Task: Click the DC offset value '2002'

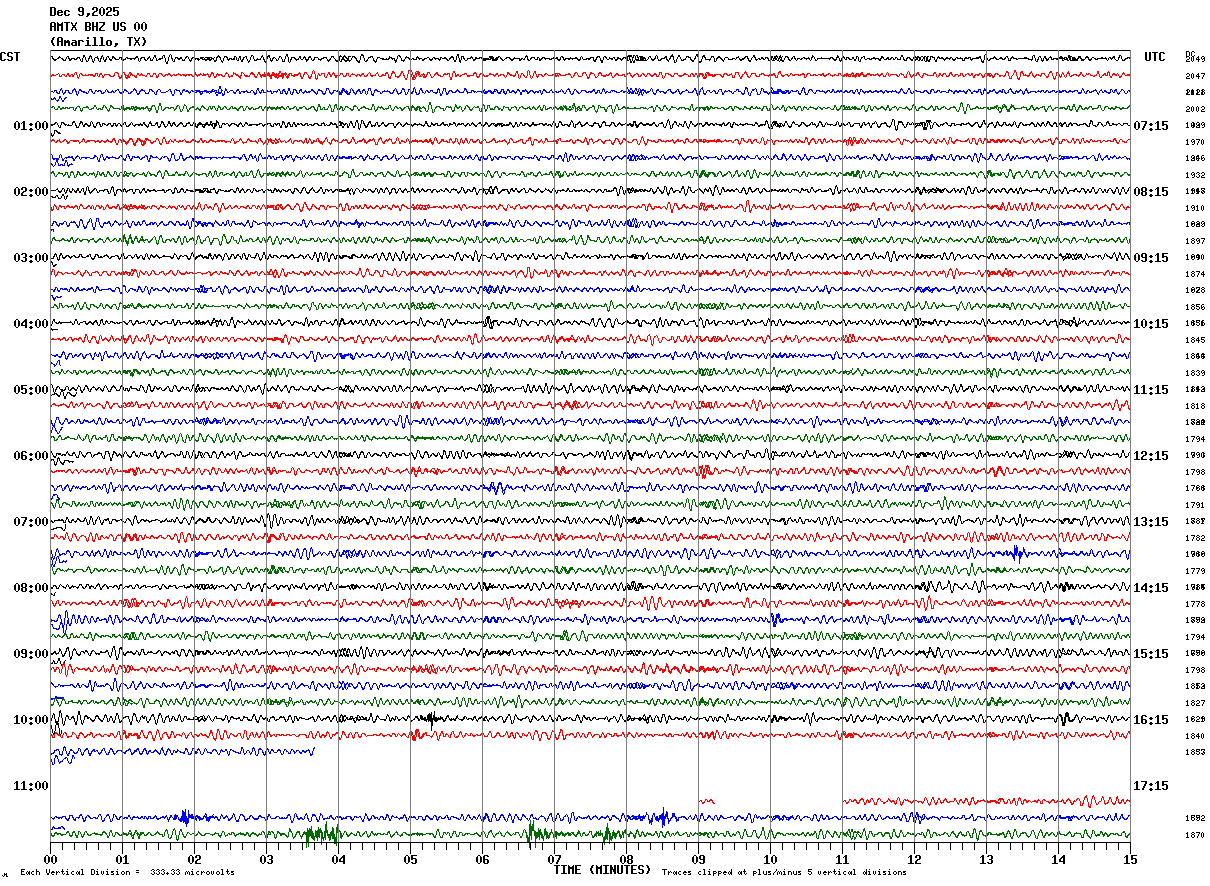Action: pyautogui.click(x=1195, y=109)
